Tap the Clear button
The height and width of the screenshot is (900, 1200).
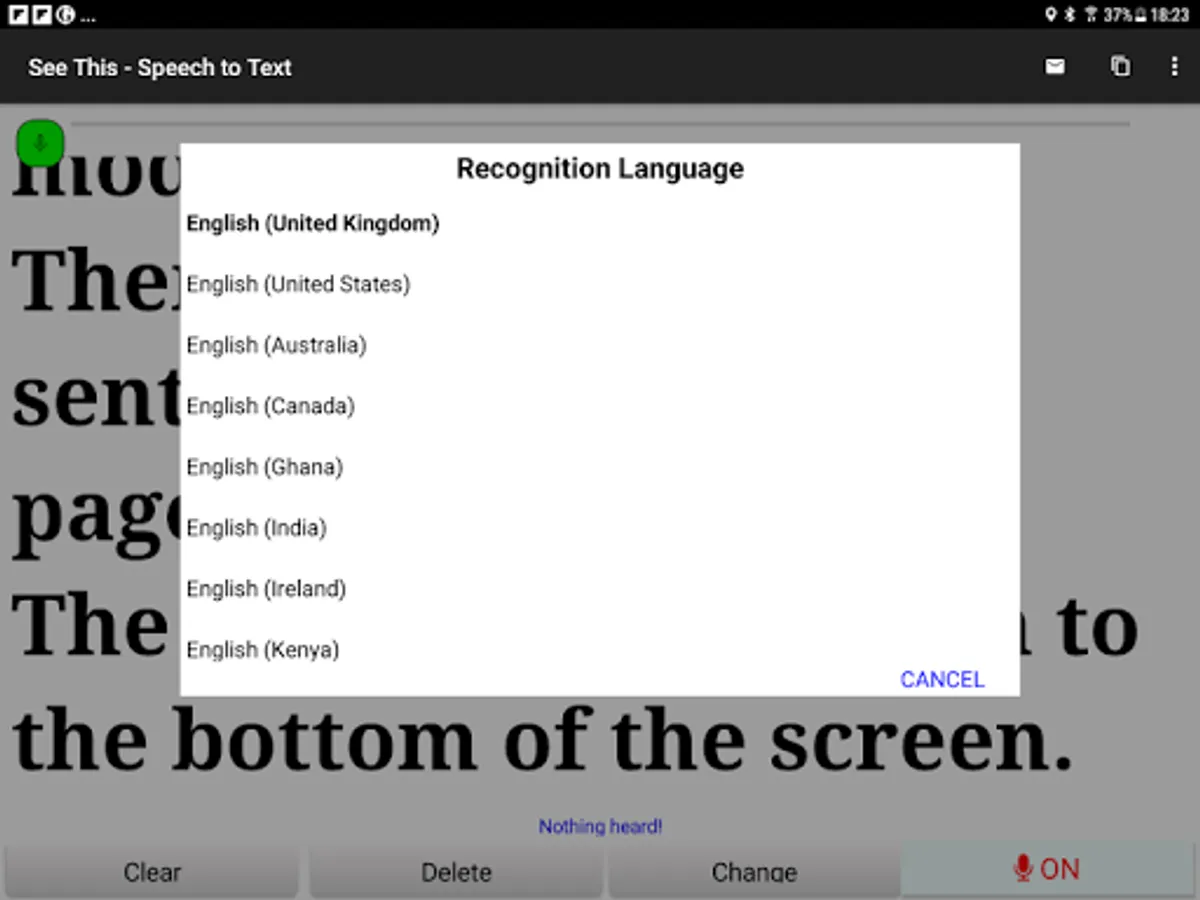152,871
